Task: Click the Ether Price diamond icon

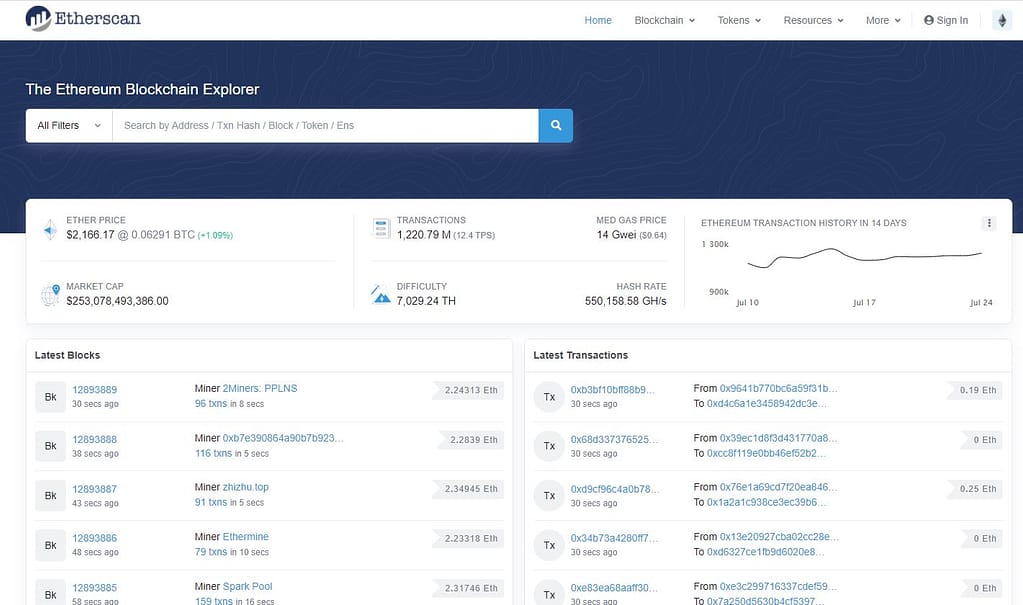Action: click(50, 230)
